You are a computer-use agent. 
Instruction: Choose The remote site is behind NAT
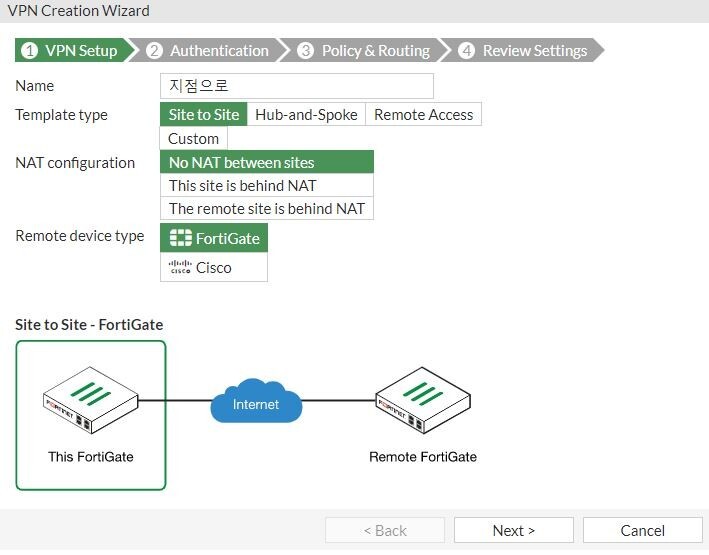267,208
